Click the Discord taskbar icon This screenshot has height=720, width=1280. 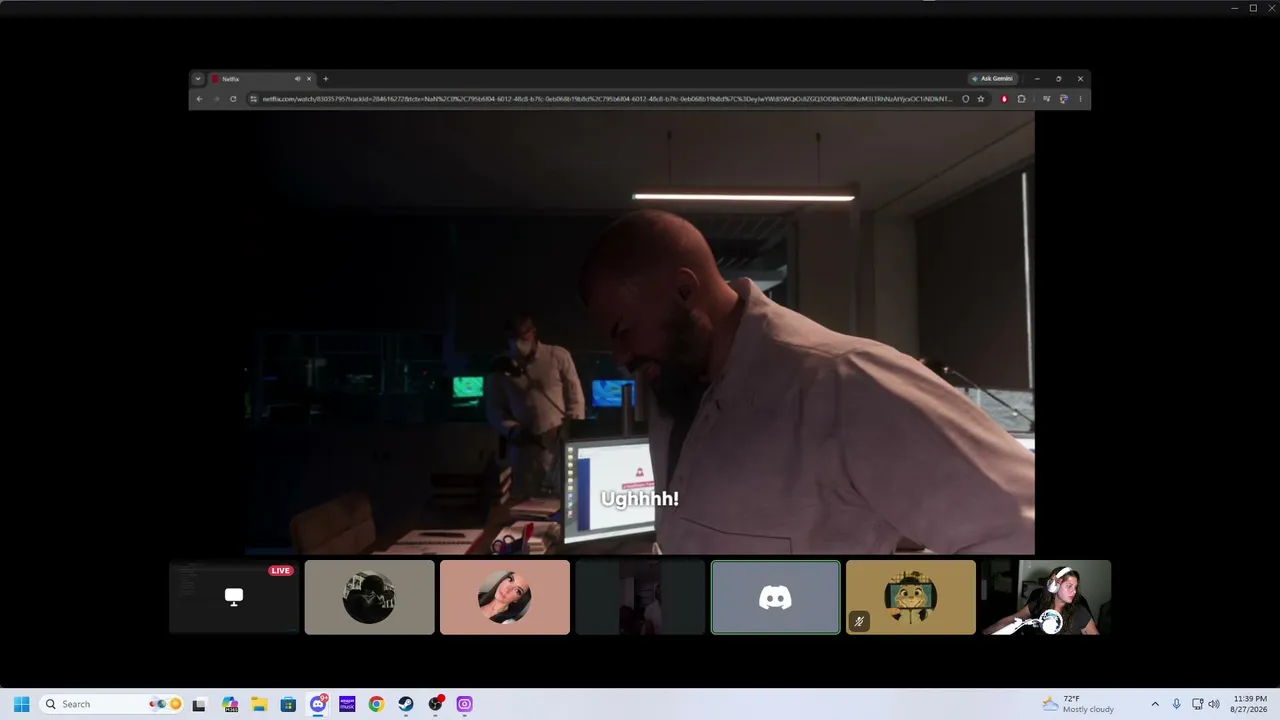(x=318, y=704)
